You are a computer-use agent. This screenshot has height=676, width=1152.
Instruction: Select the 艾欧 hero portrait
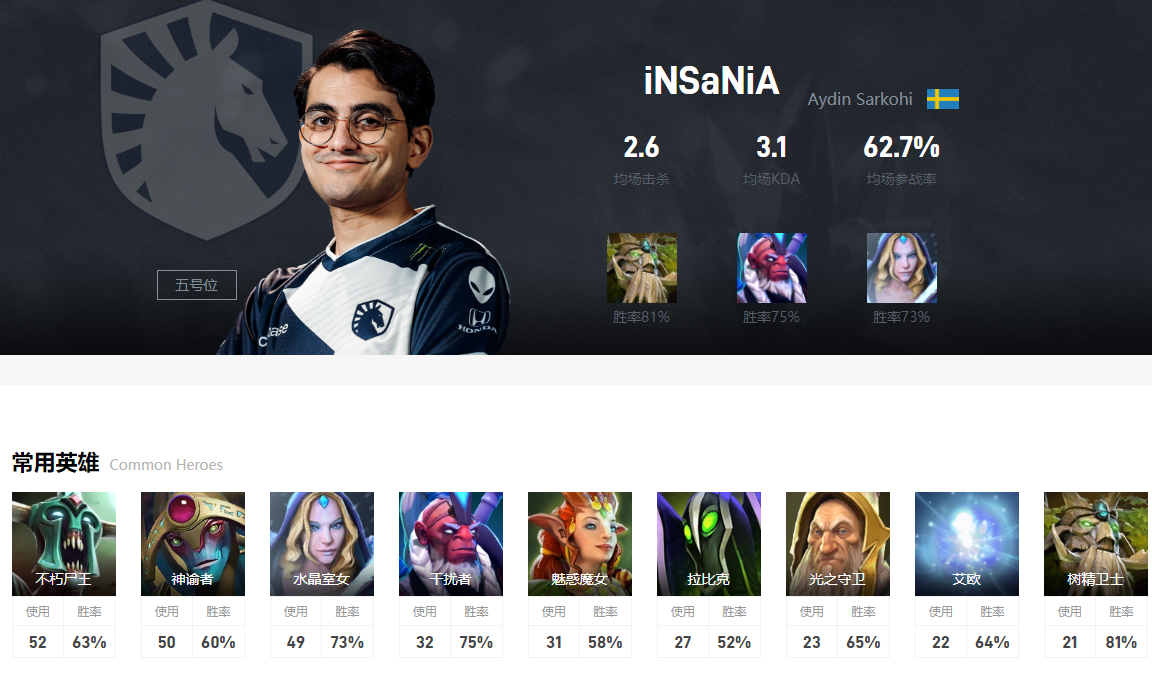pyautogui.click(x=967, y=544)
